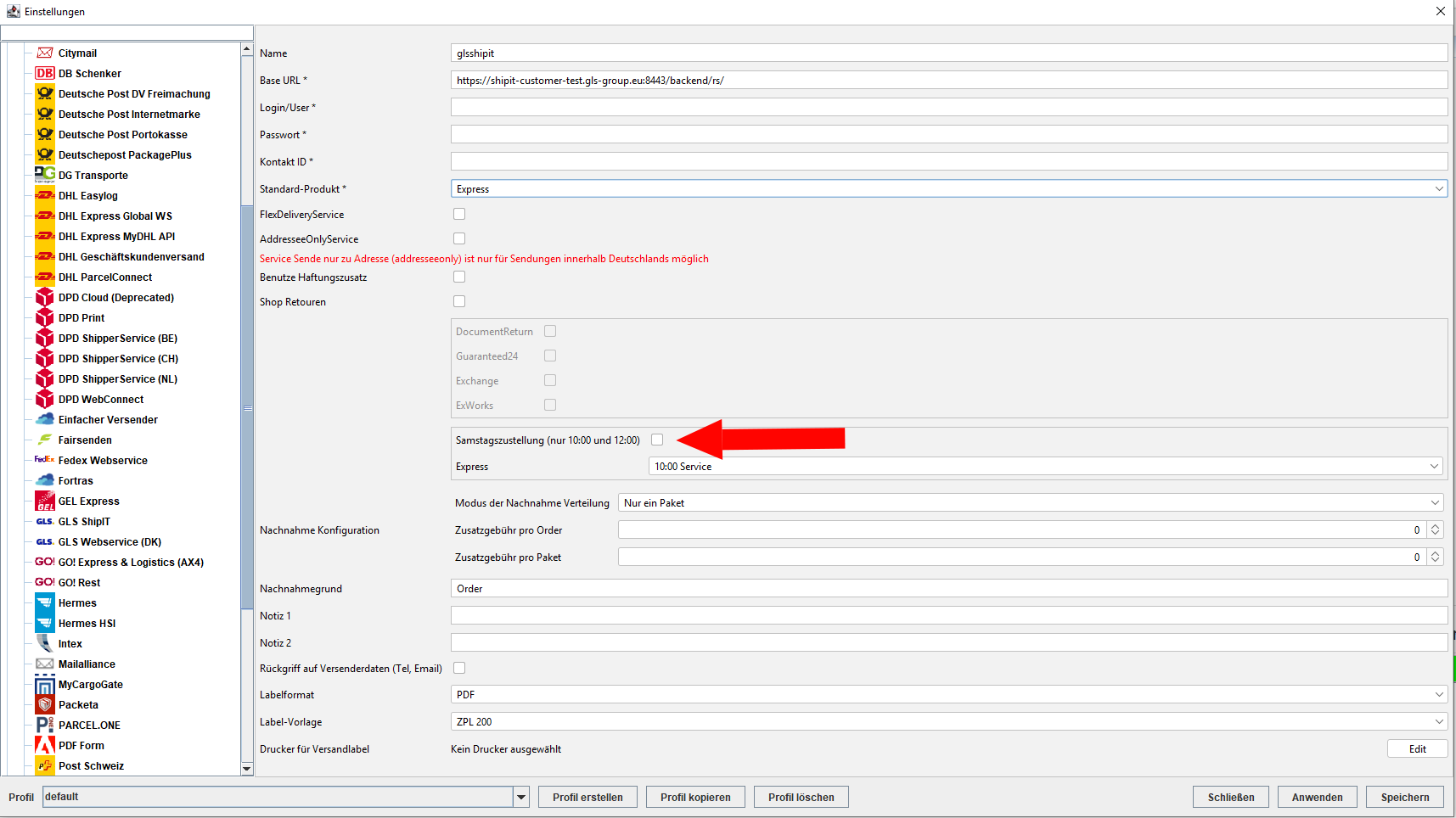1456x818 pixels.
Task: Open the Fortras icon
Action: pos(45,480)
